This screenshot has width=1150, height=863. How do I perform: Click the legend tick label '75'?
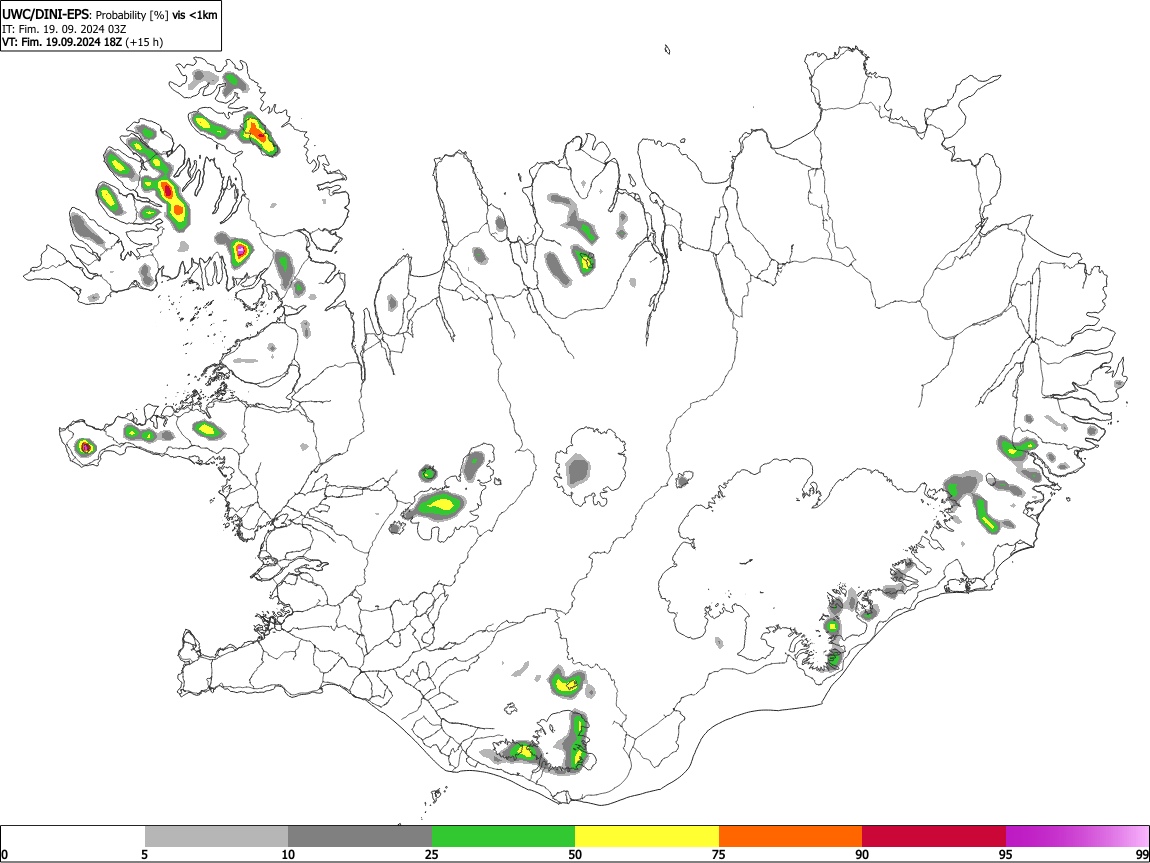[x=719, y=854]
